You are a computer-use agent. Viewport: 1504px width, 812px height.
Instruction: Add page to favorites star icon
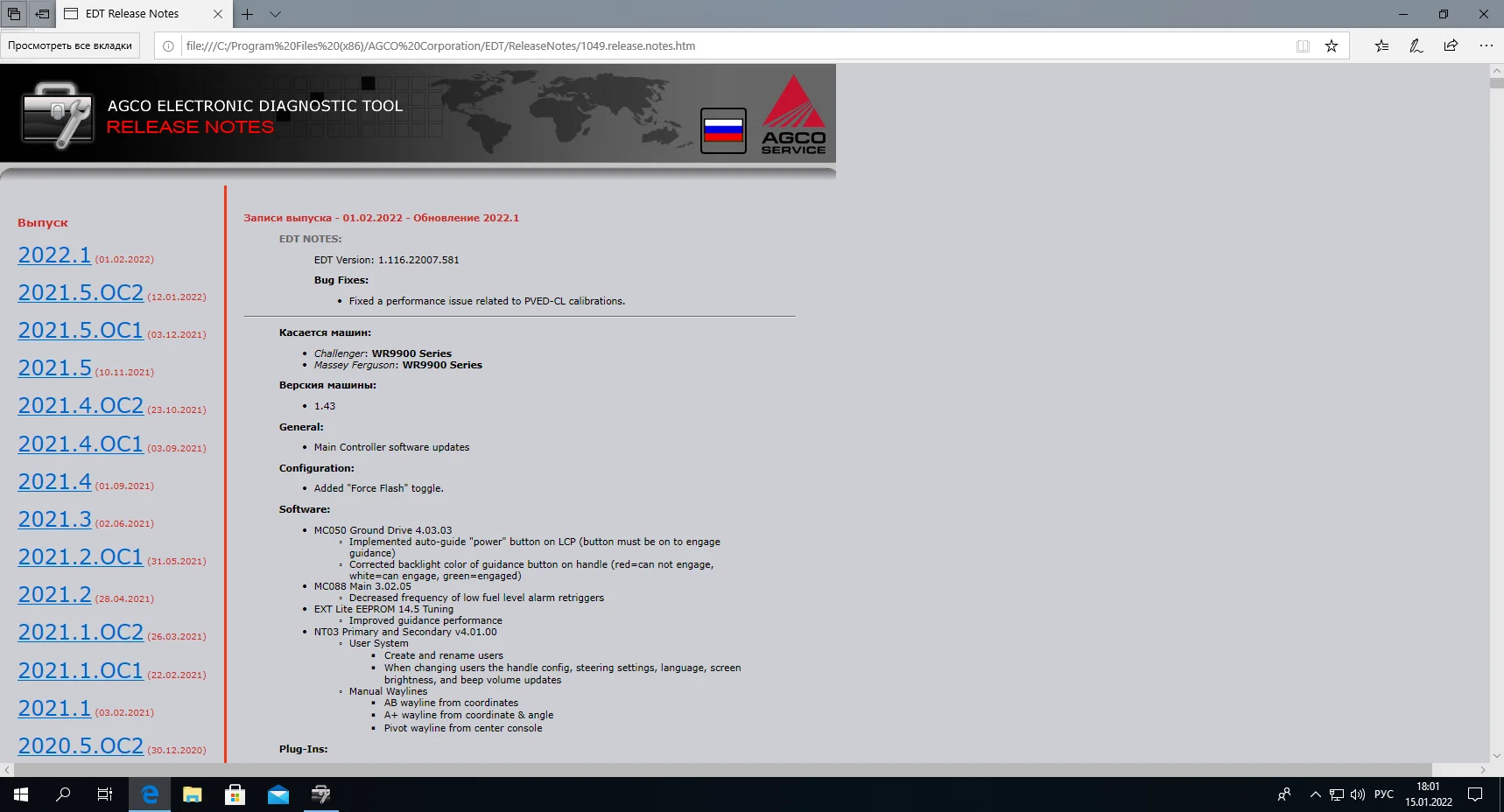(x=1331, y=46)
